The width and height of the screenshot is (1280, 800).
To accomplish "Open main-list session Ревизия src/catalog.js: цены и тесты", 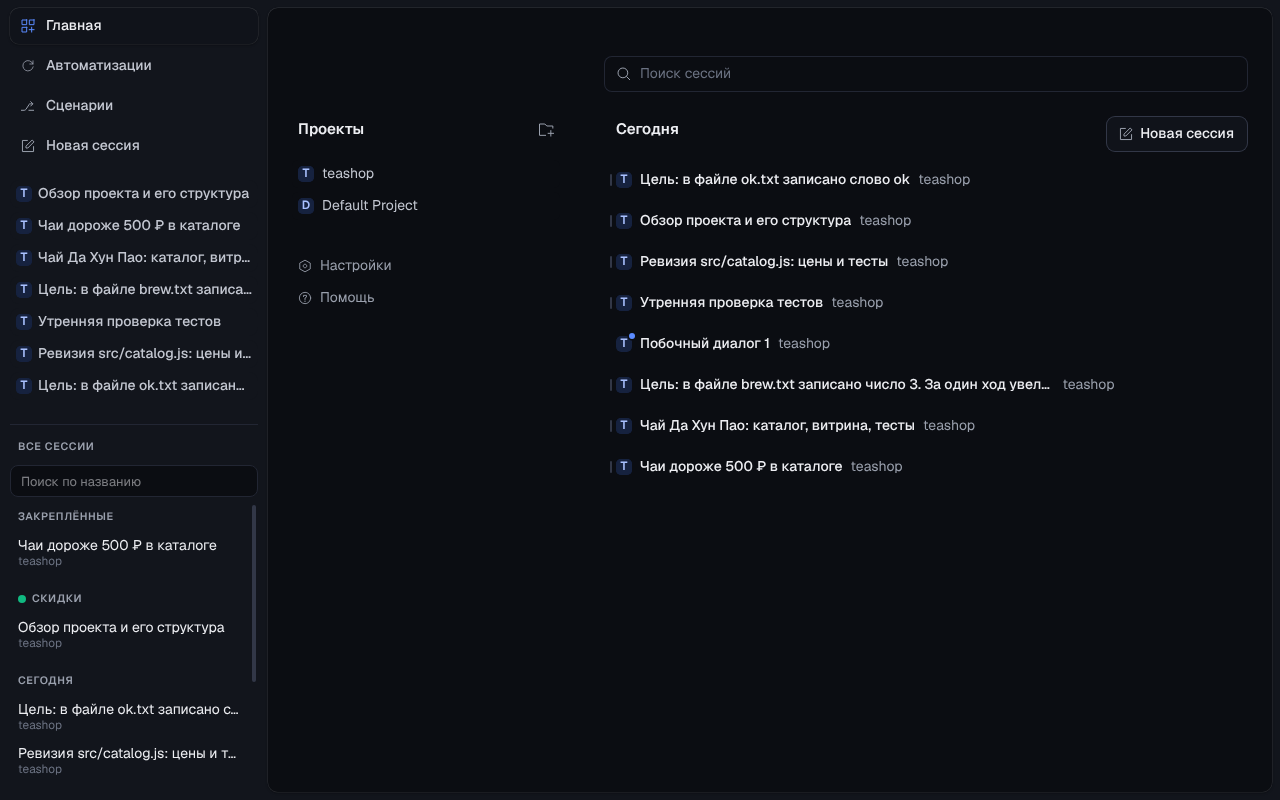I will [764, 262].
